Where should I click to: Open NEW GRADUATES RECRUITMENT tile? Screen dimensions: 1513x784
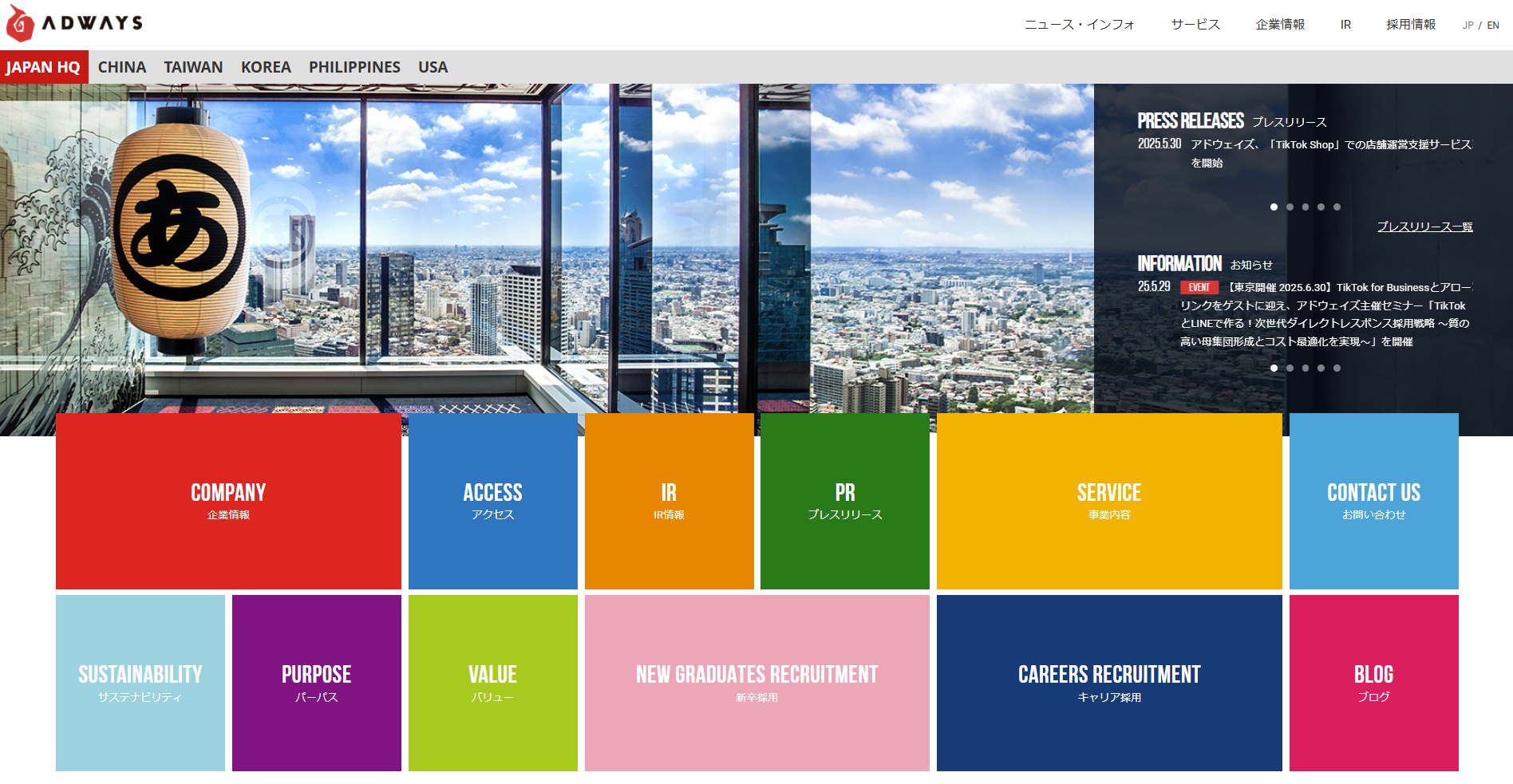click(757, 683)
